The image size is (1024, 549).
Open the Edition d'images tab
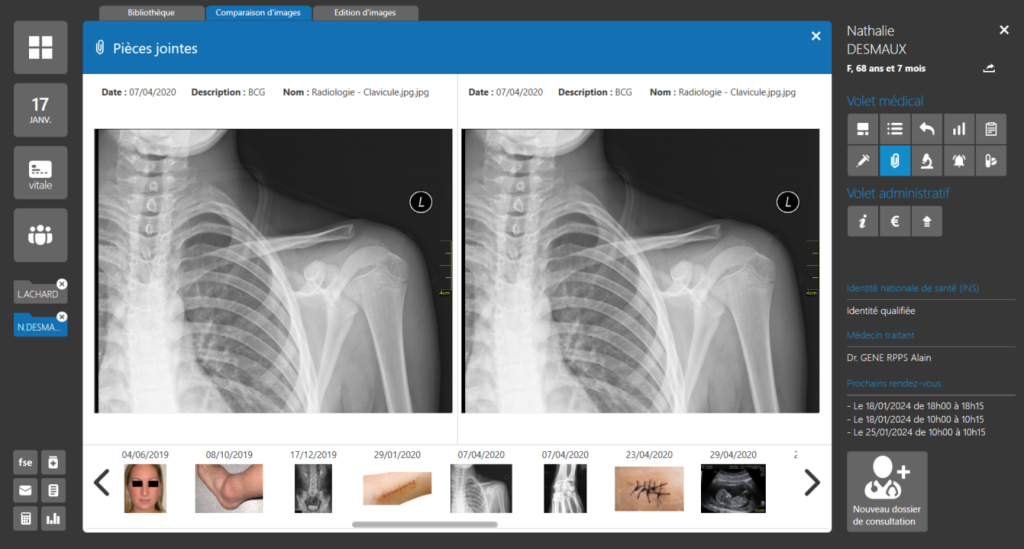(365, 13)
